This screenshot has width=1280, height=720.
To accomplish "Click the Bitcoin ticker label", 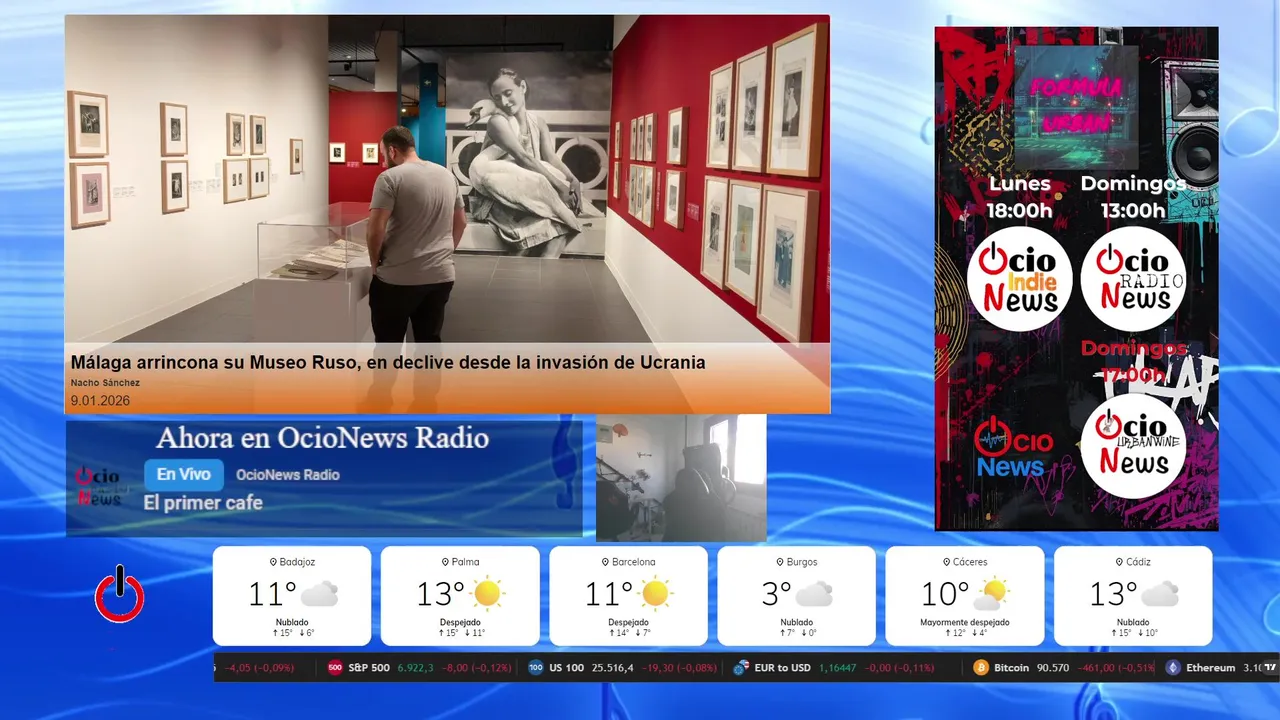I will (x=1011, y=667).
